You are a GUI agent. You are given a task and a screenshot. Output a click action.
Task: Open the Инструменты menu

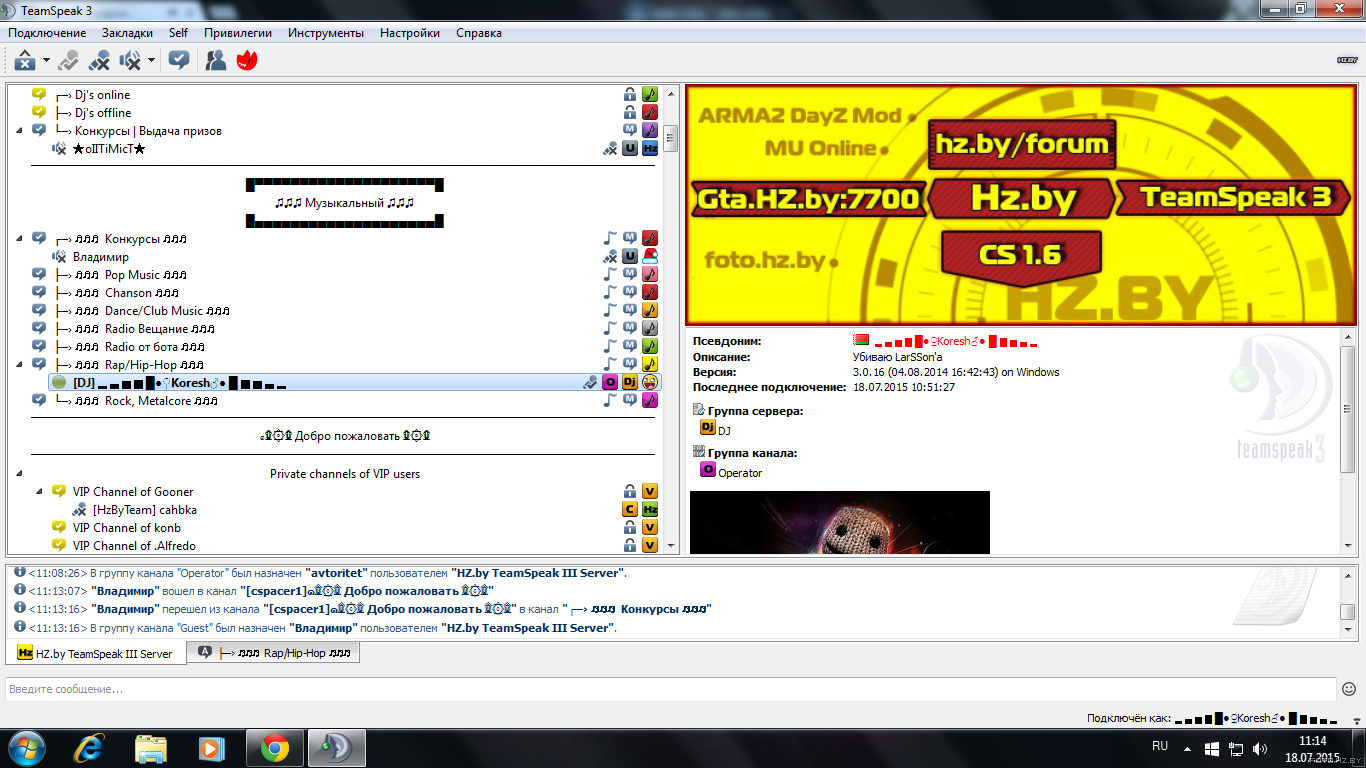[x=326, y=33]
